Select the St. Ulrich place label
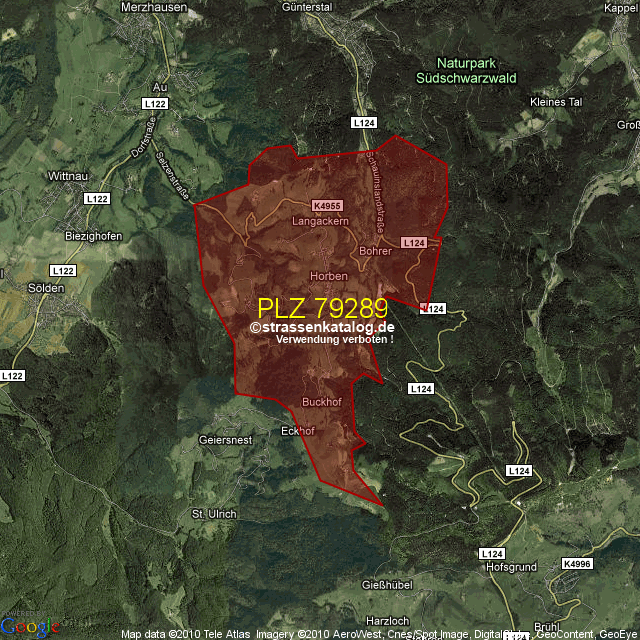The image size is (640, 640). tap(214, 514)
